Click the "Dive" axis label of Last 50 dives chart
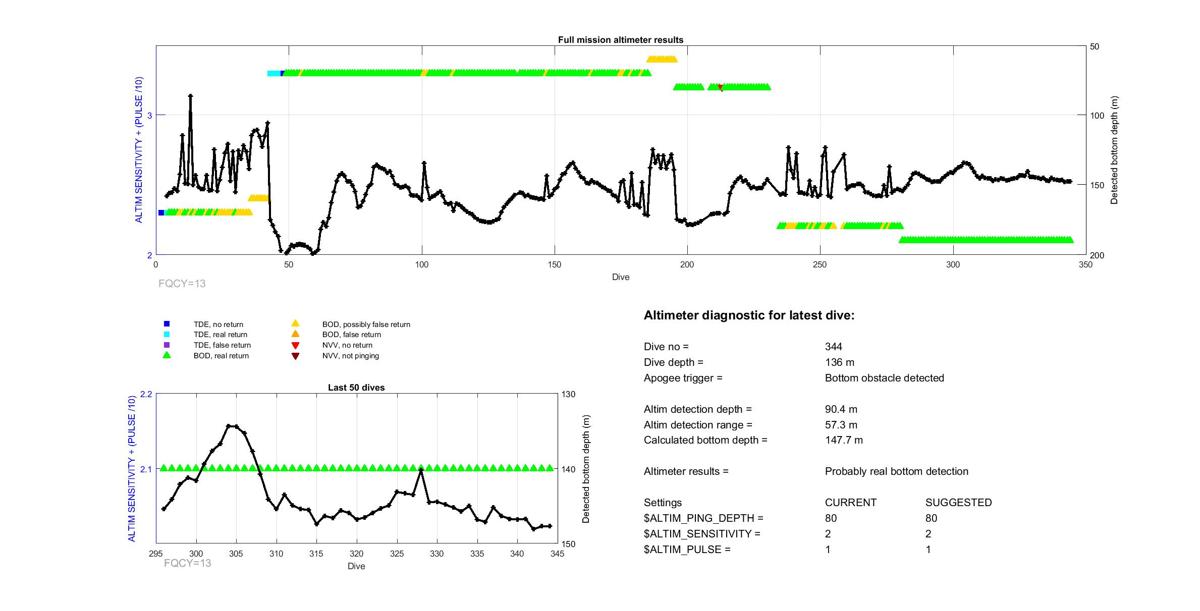The width and height of the screenshot is (1200, 611). [x=357, y=566]
